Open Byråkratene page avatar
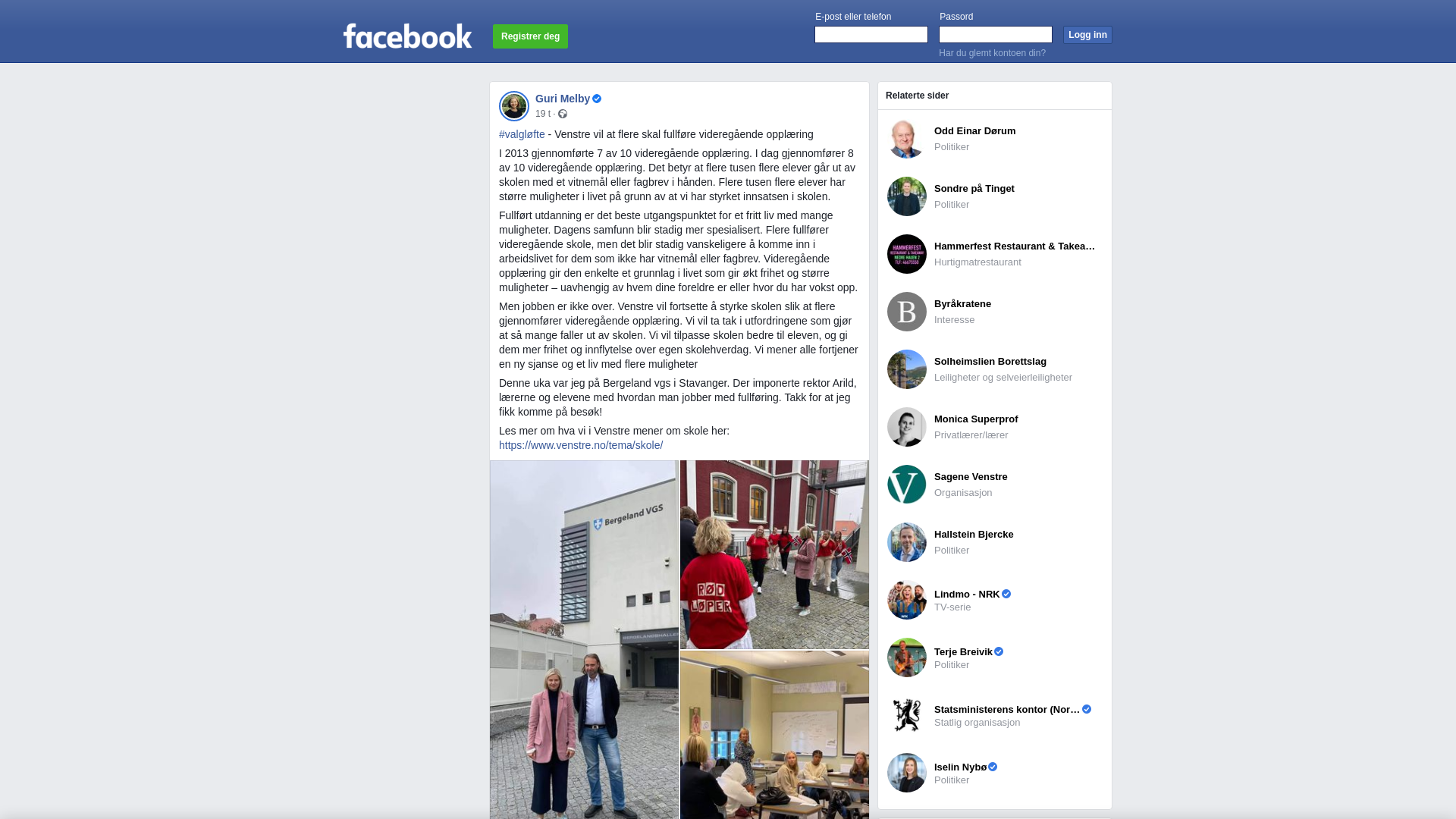The image size is (1456, 819). [x=907, y=312]
